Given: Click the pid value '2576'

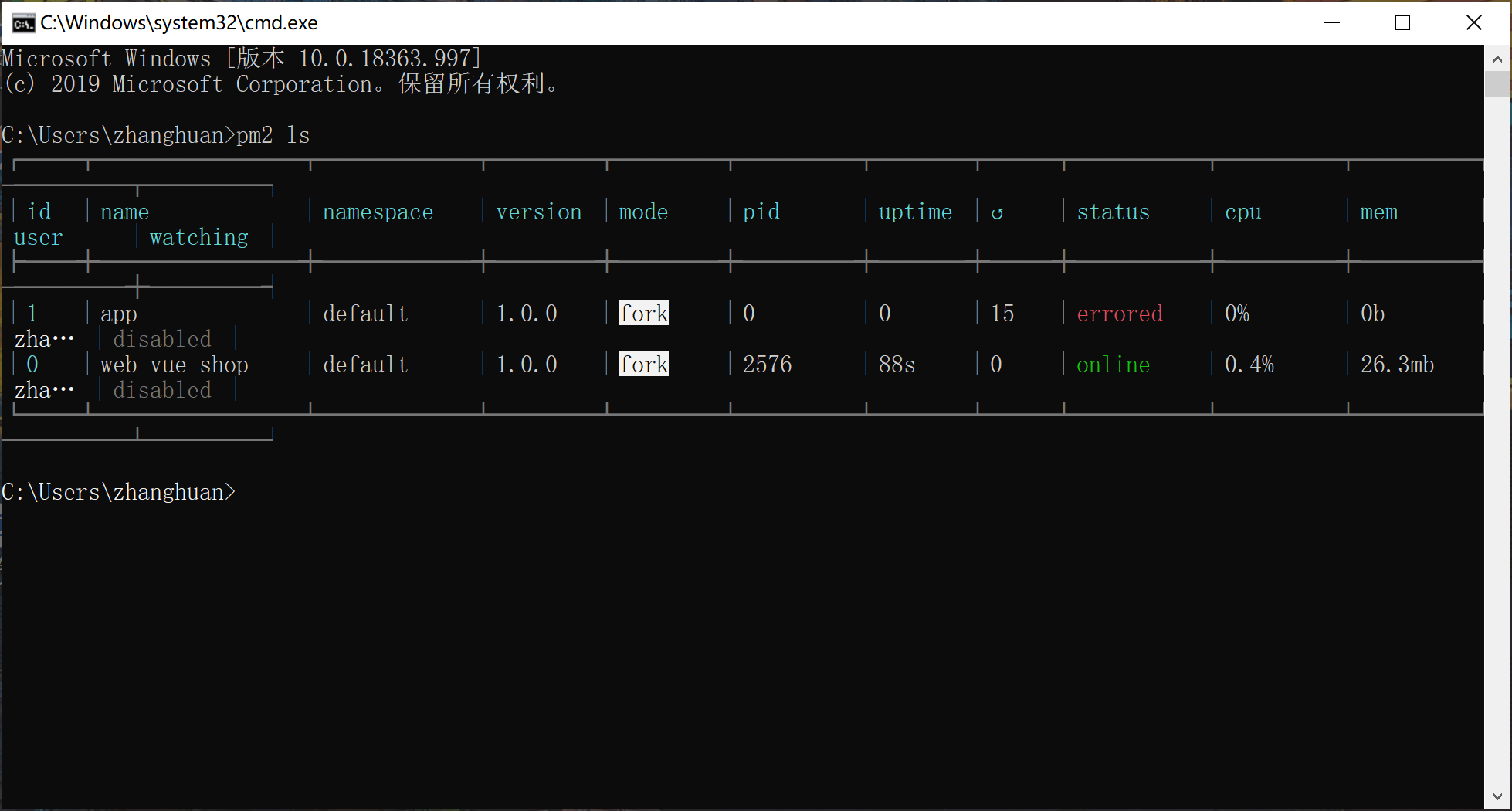Looking at the screenshot, I should [768, 365].
